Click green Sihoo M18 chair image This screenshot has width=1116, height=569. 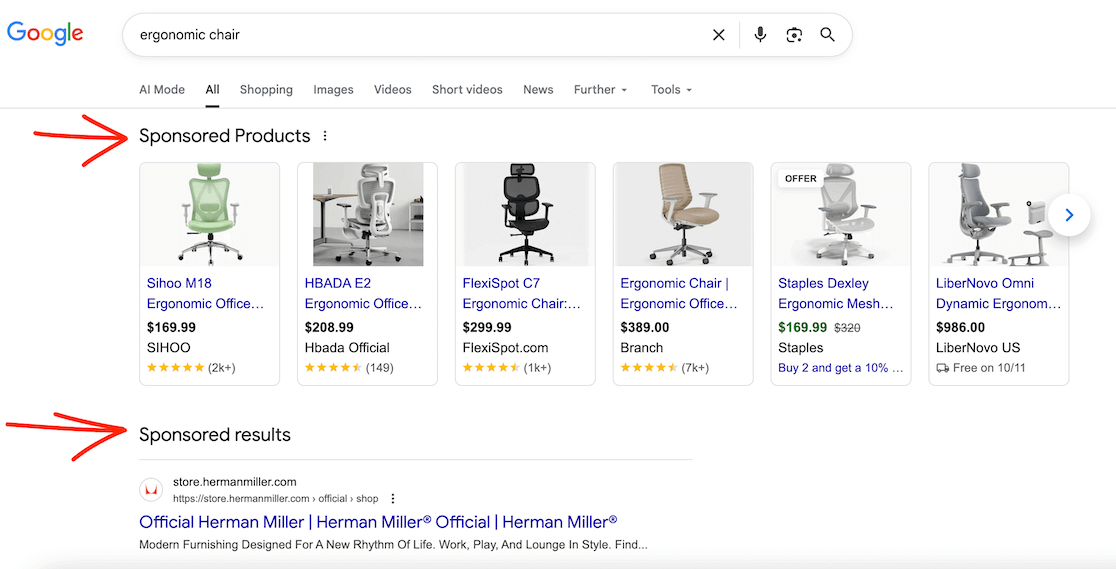click(x=209, y=214)
